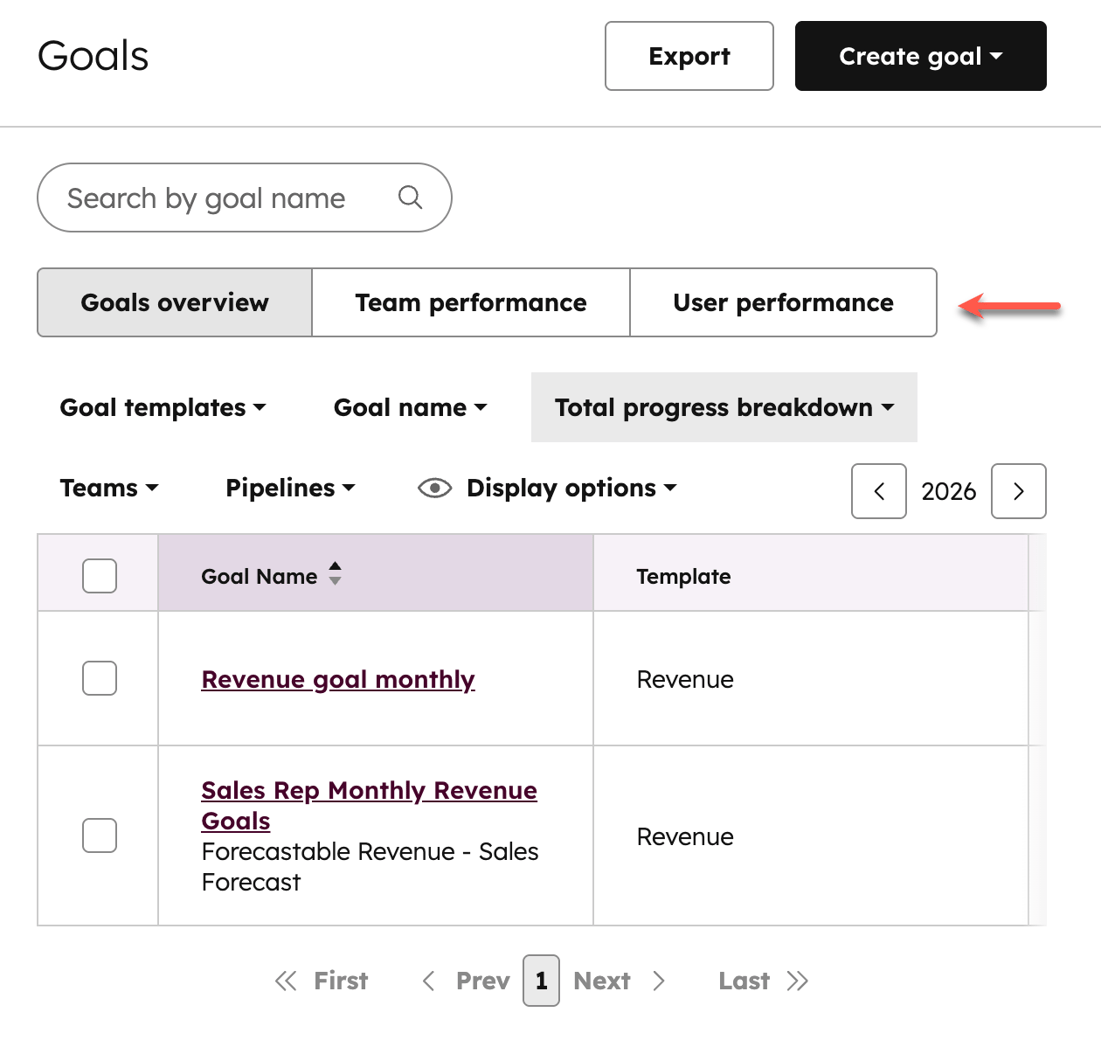
Task: Click the left chevron to view 2025
Action: (x=878, y=491)
